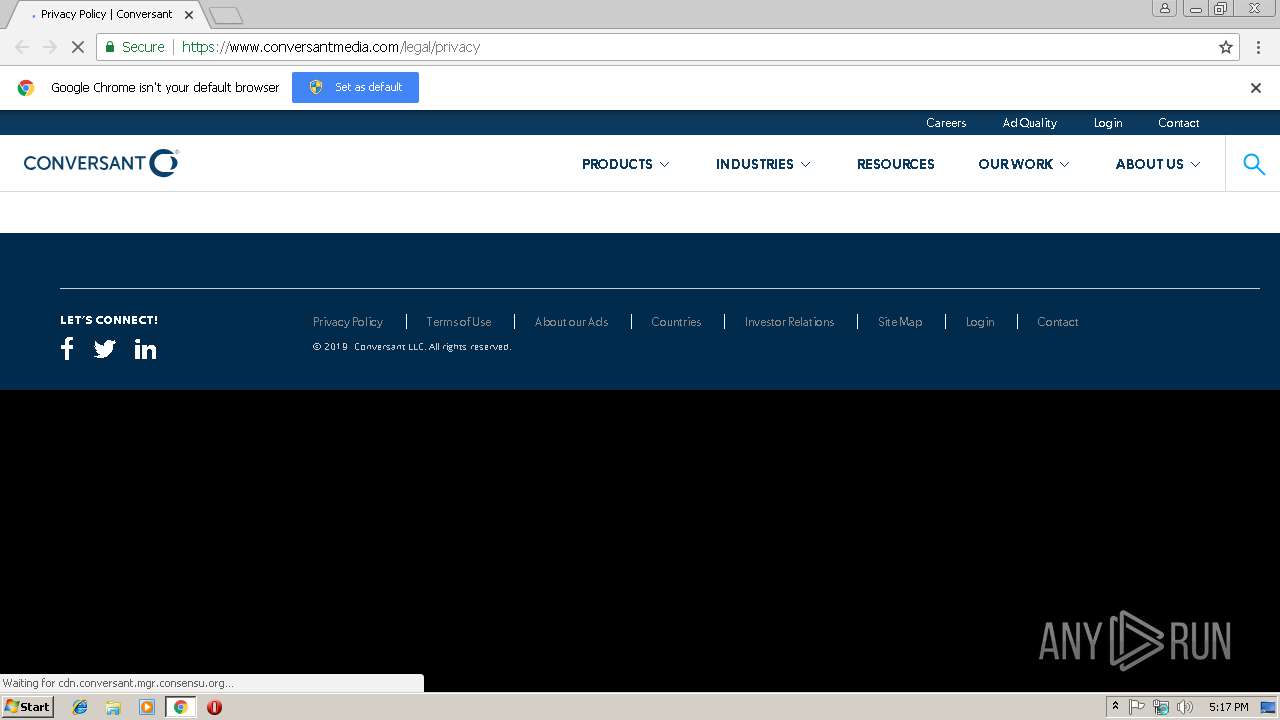Click the copyright 2019 Conversant LLC text
This screenshot has width=1280, height=720.
coord(412,347)
